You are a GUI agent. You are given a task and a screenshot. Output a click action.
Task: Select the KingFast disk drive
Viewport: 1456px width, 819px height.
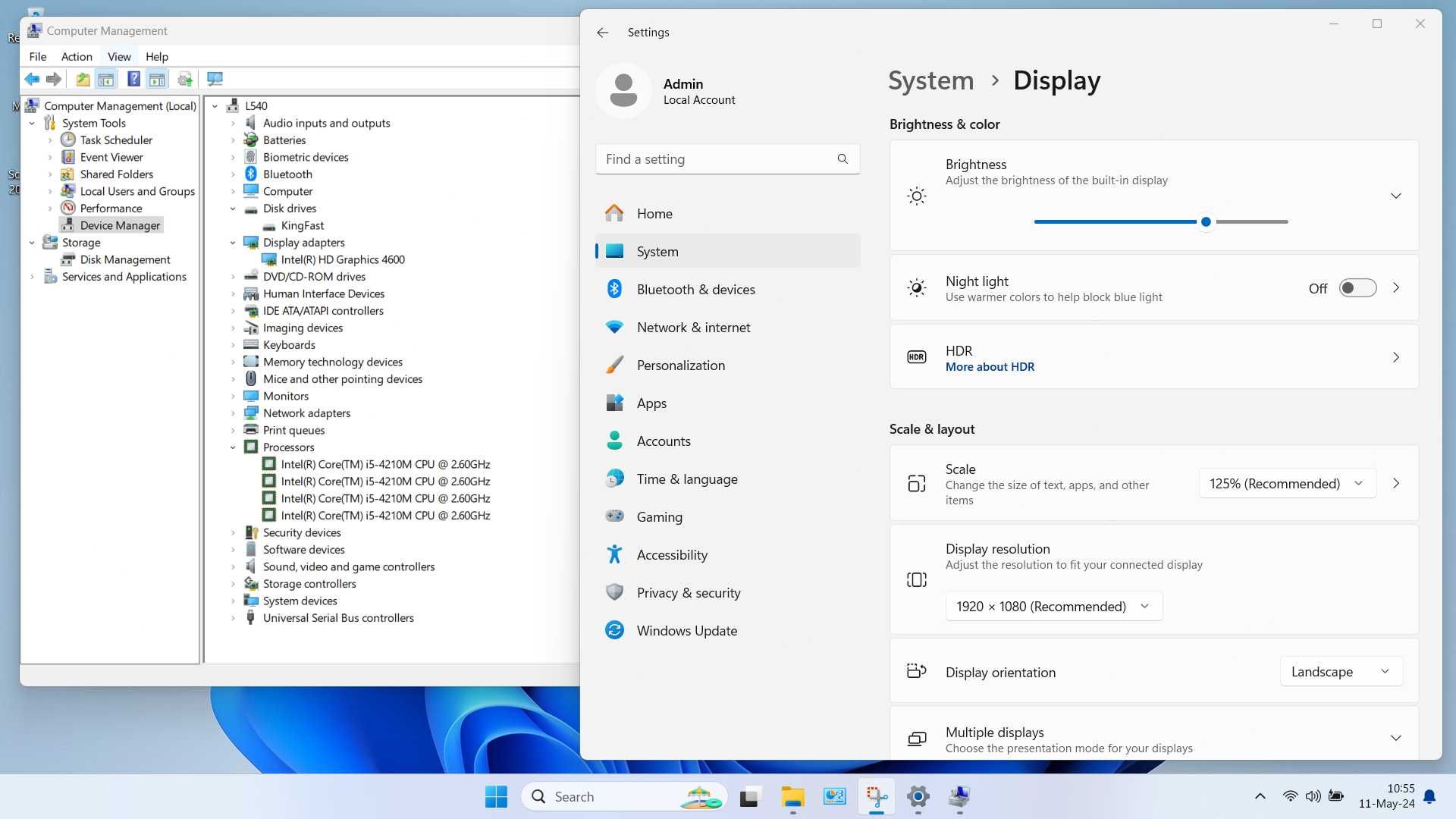pos(303,225)
